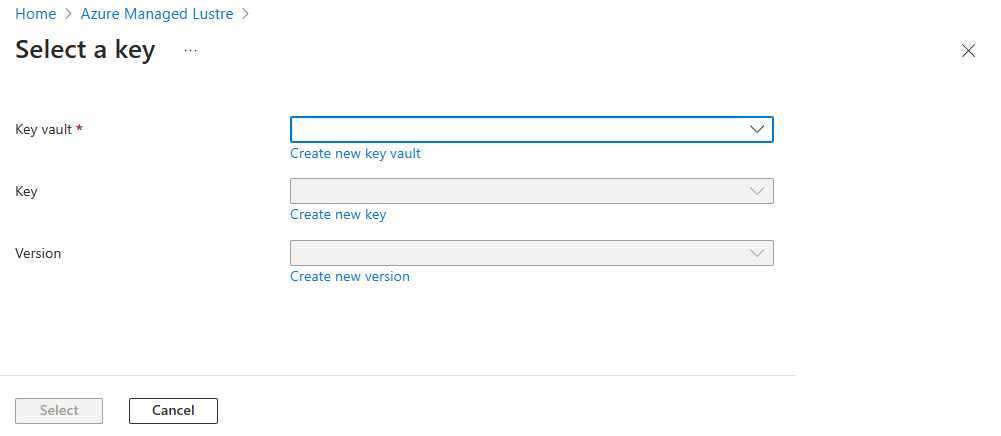Focus the Key vault combo box field
The width and height of the screenshot is (1001, 436).
coord(515,130)
